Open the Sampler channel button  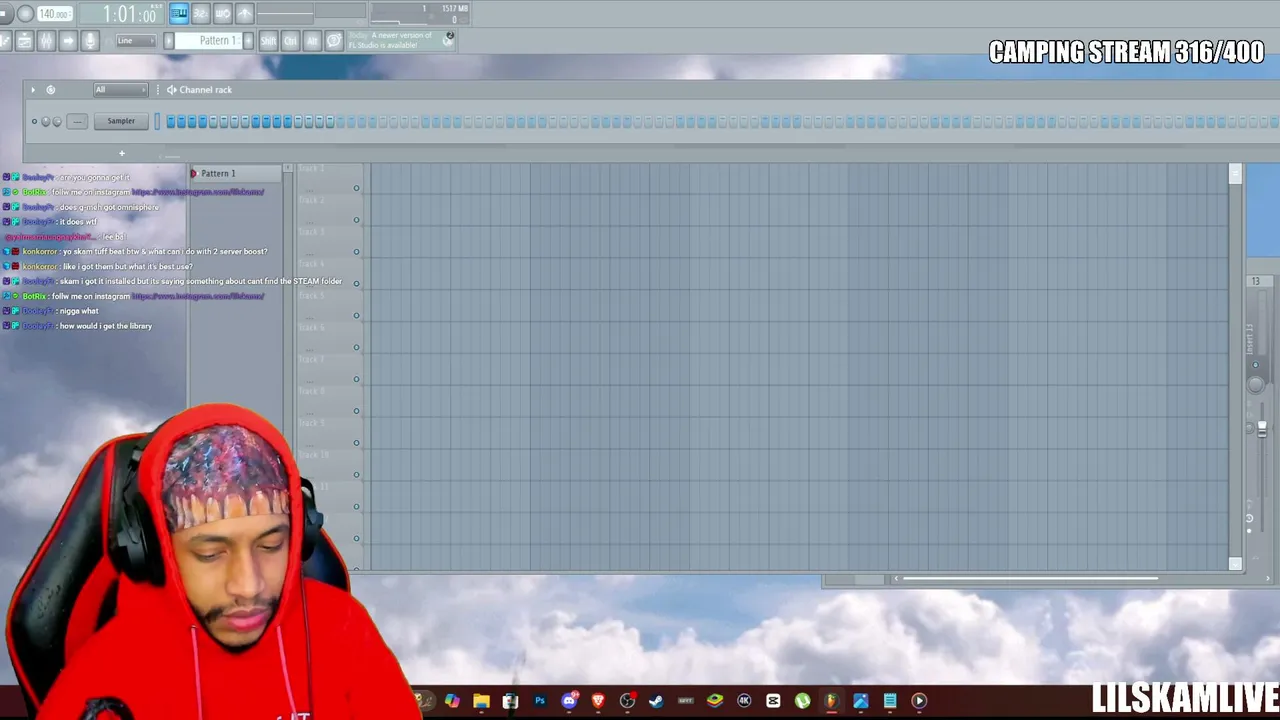click(121, 122)
